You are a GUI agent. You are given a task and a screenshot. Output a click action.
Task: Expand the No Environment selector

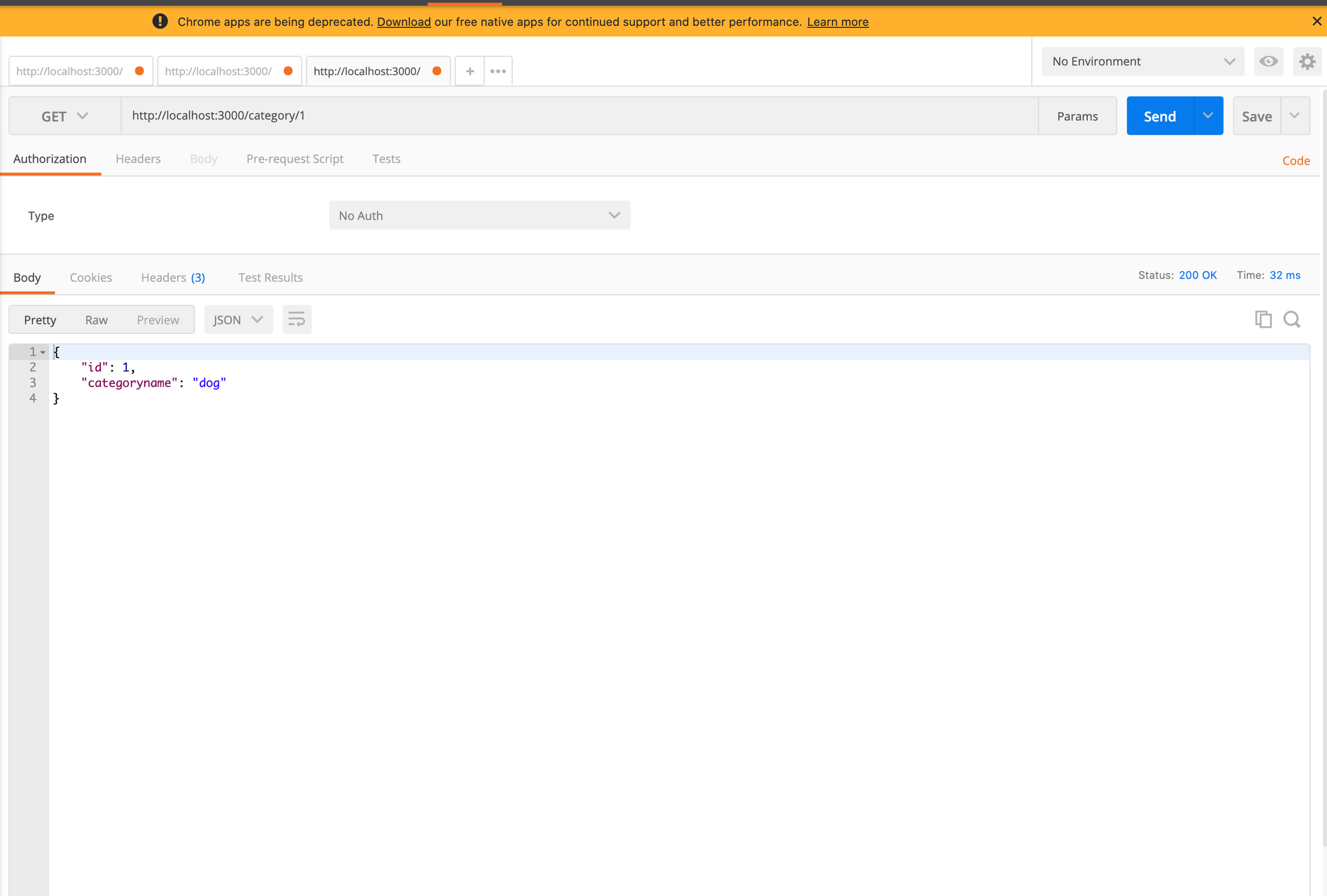[1143, 61]
